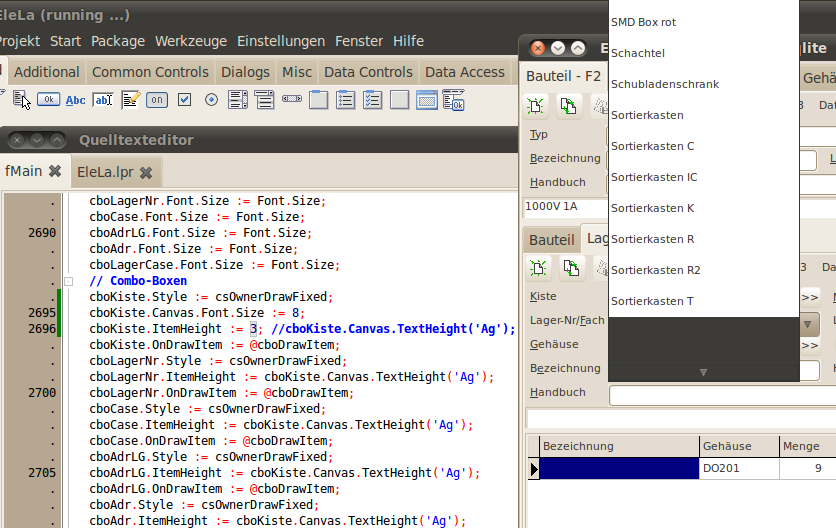
Task: Pick the TToggleBox 'on' component
Action: (x=157, y=100)
